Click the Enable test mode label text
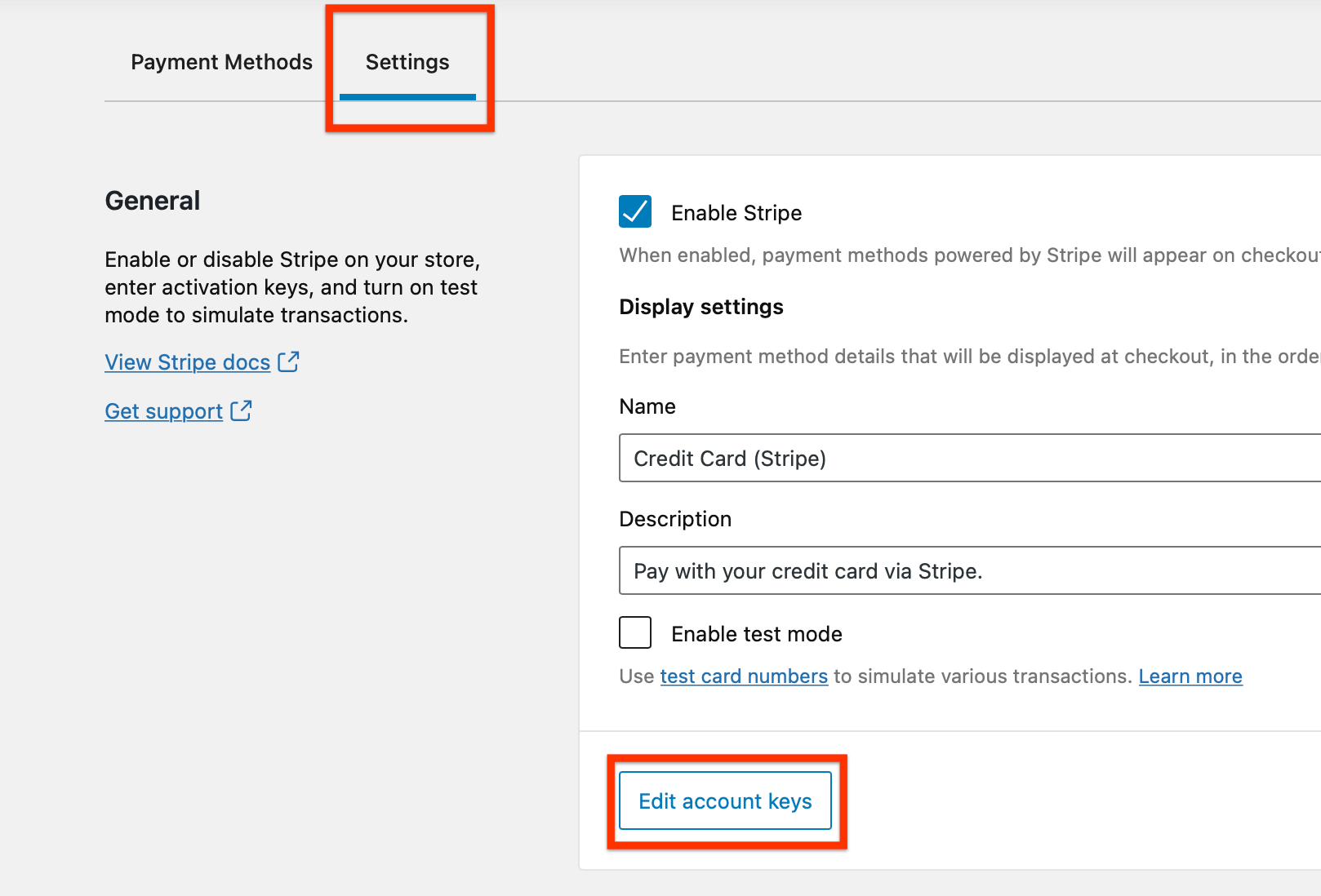Image resolution: width=1321 pixels, height=896 pixels. (757, 634)
